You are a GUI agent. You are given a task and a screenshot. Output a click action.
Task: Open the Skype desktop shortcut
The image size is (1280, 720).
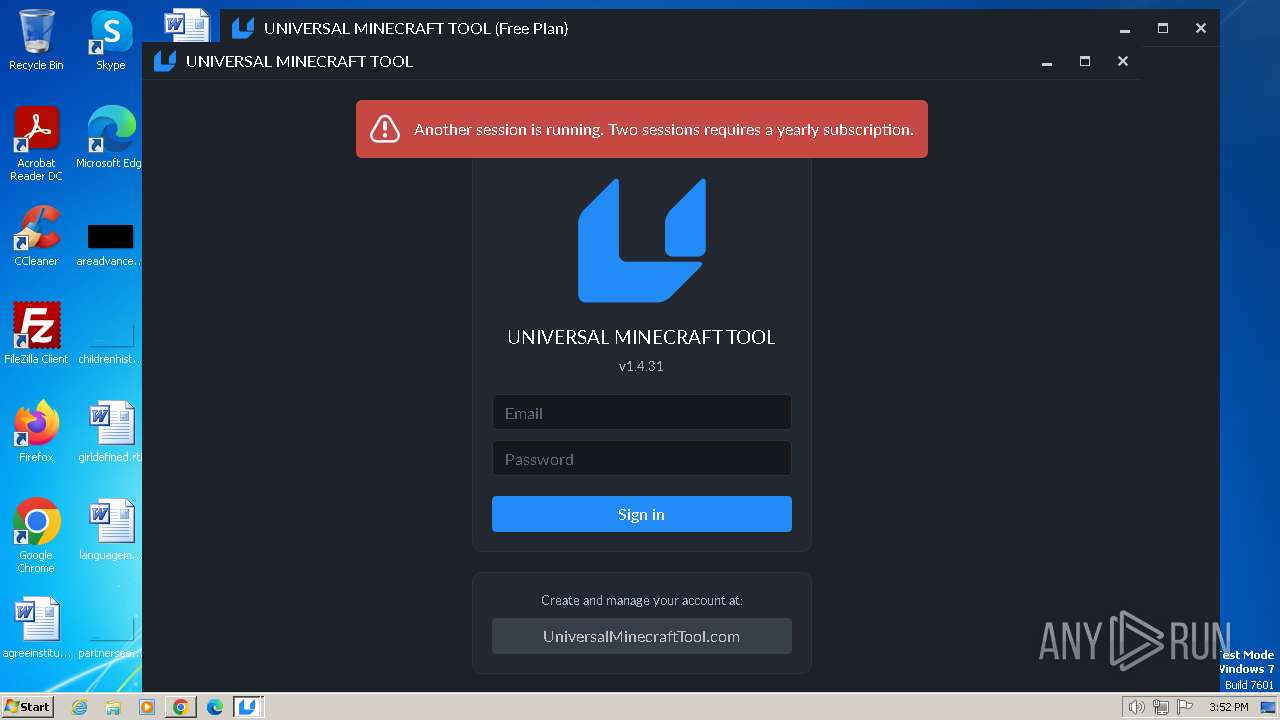111,40
